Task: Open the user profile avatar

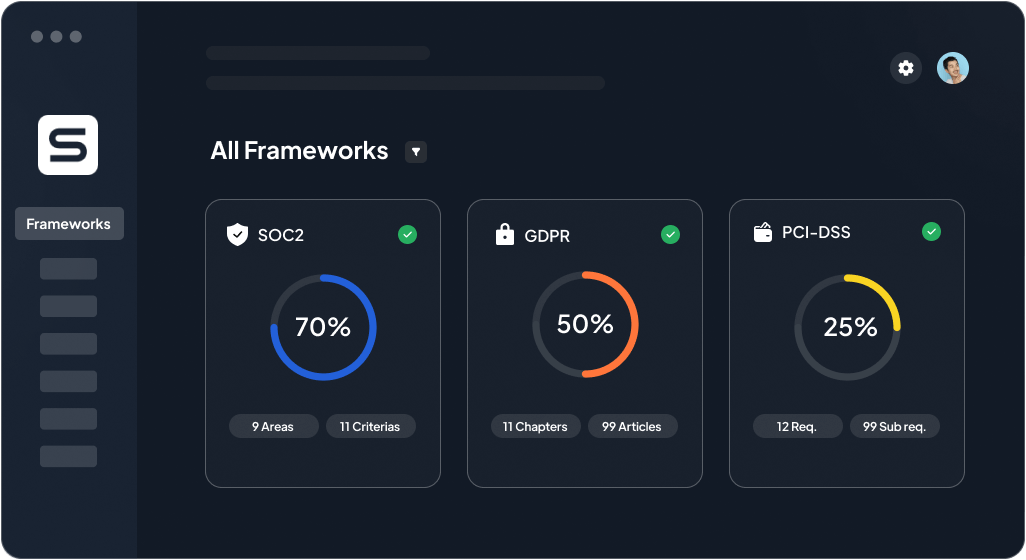Action: pos(952,68)
